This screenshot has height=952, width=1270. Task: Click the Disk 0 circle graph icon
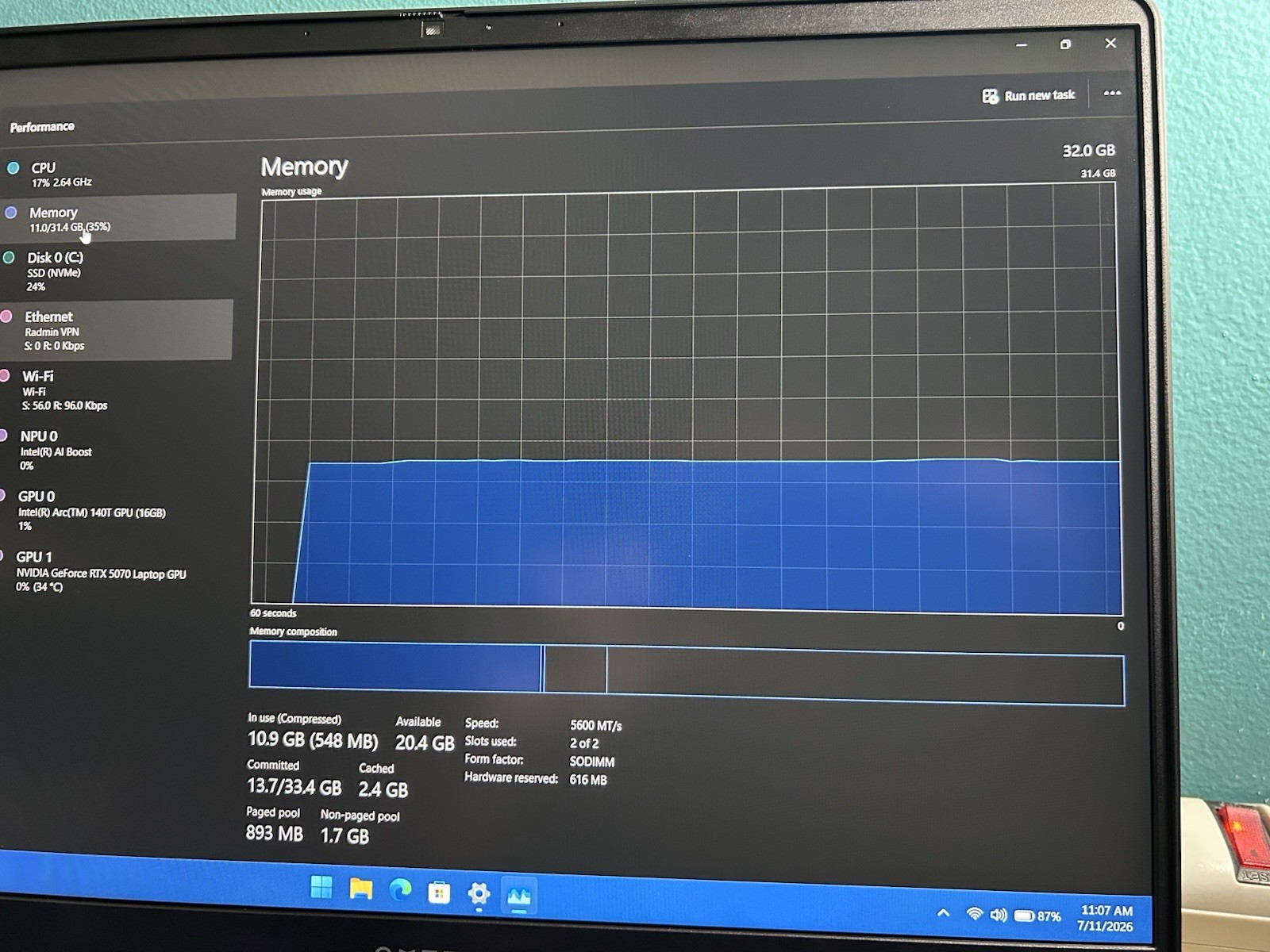pyautogui.click(x=9, y=258)
